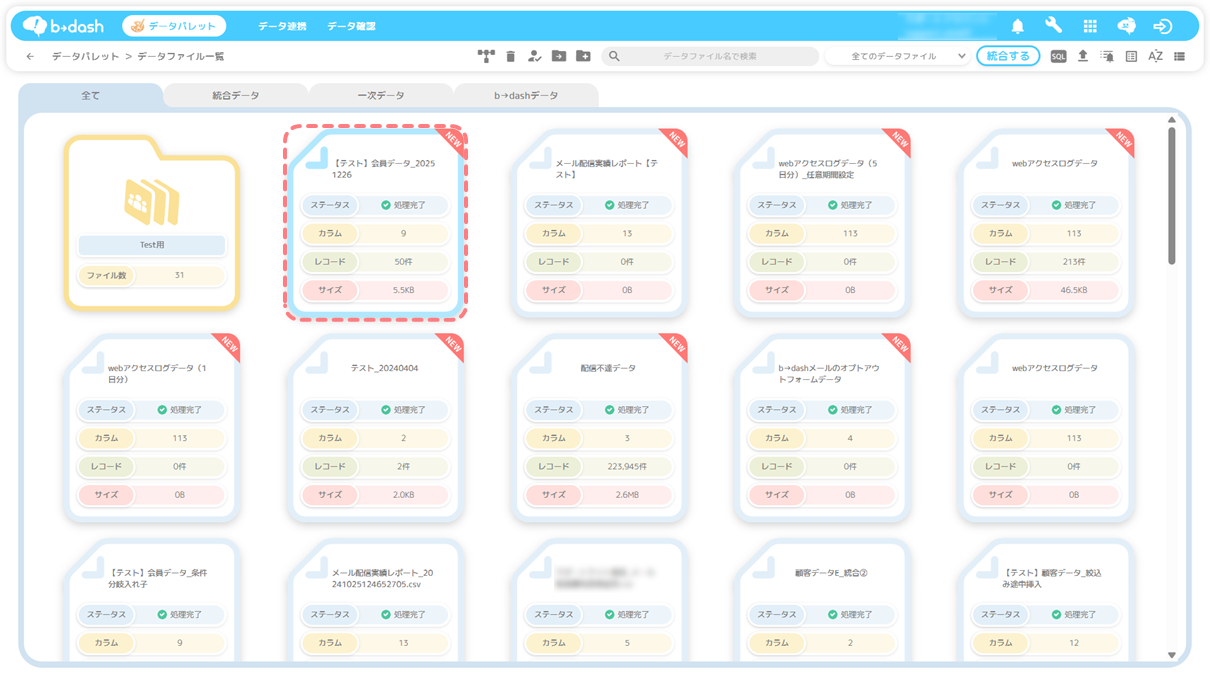The height and width of the screenshot is (680, 1210).
Task: Open the データ連携 menu item
Action: [282, 26]
